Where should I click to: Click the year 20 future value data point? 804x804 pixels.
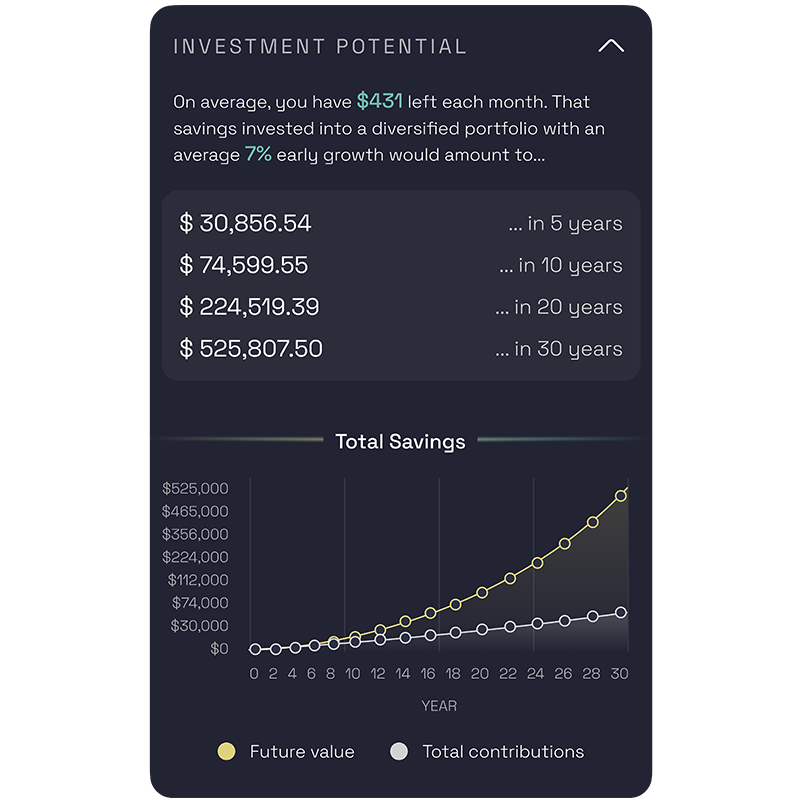pos(482,593)
